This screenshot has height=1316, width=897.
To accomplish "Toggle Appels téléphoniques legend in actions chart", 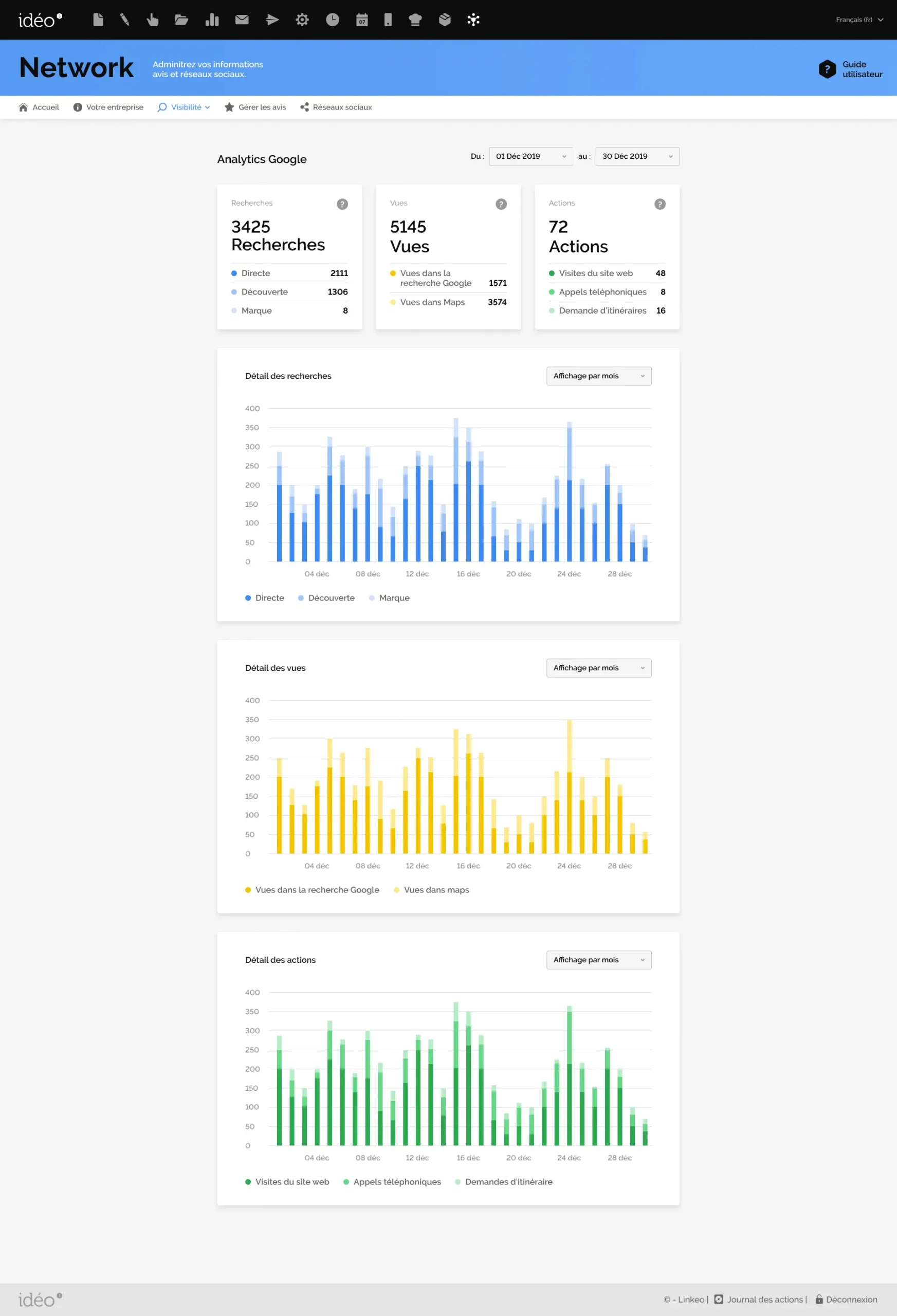I will click(392, 1182).
